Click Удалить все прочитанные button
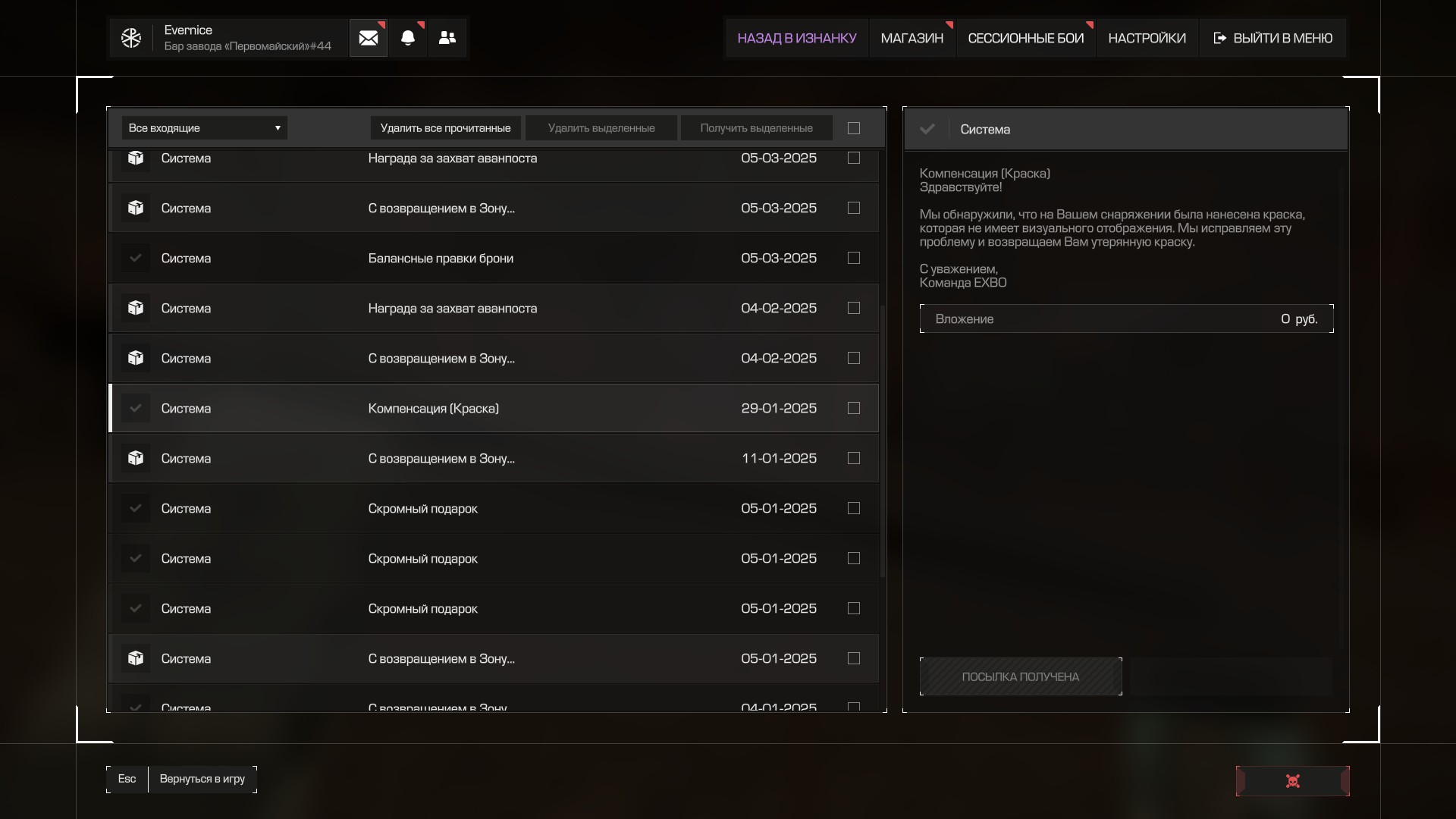The width and height of the screenshot is (1456, 819). click(x=445, y=128)
